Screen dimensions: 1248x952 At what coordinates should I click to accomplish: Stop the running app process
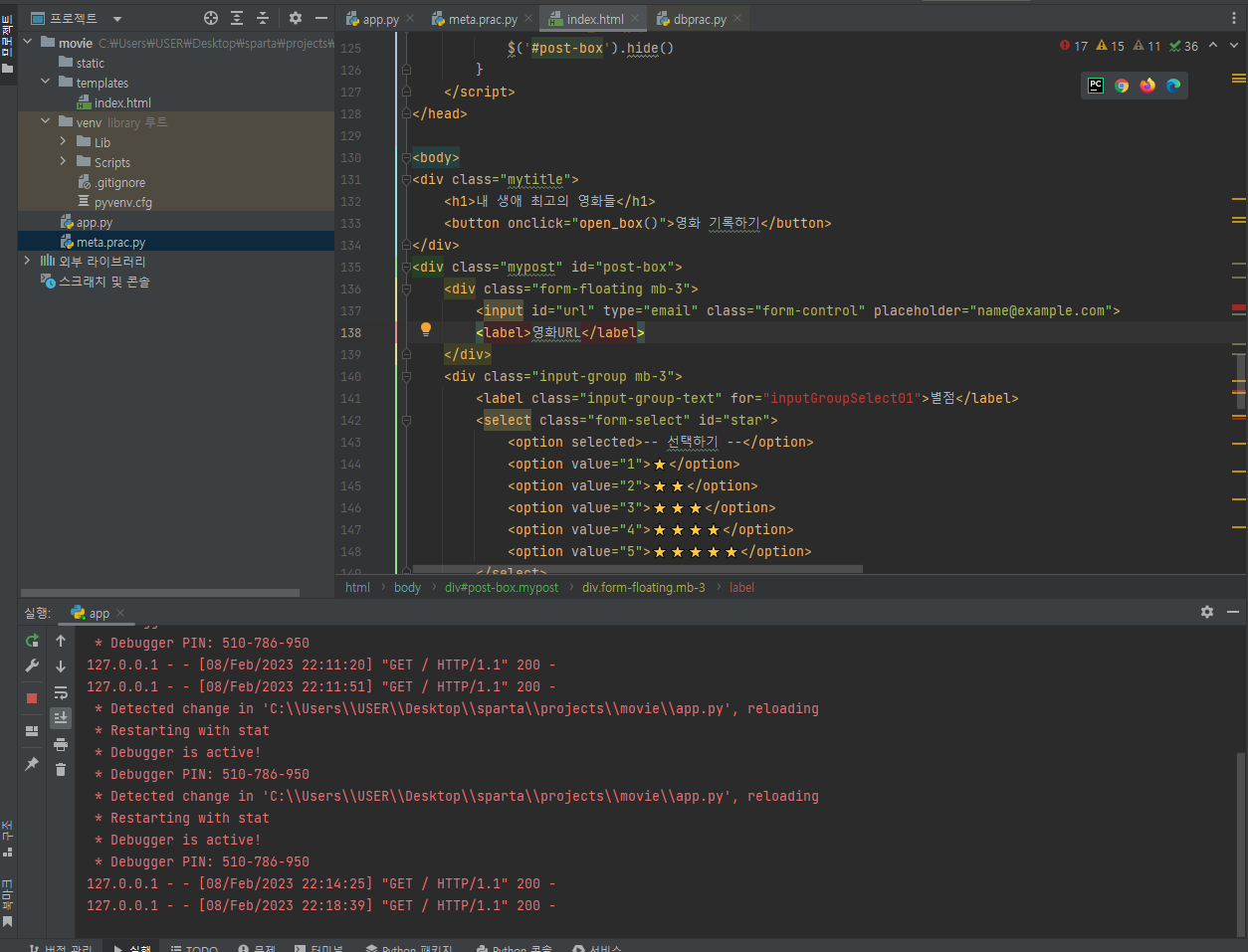(32, 698)
